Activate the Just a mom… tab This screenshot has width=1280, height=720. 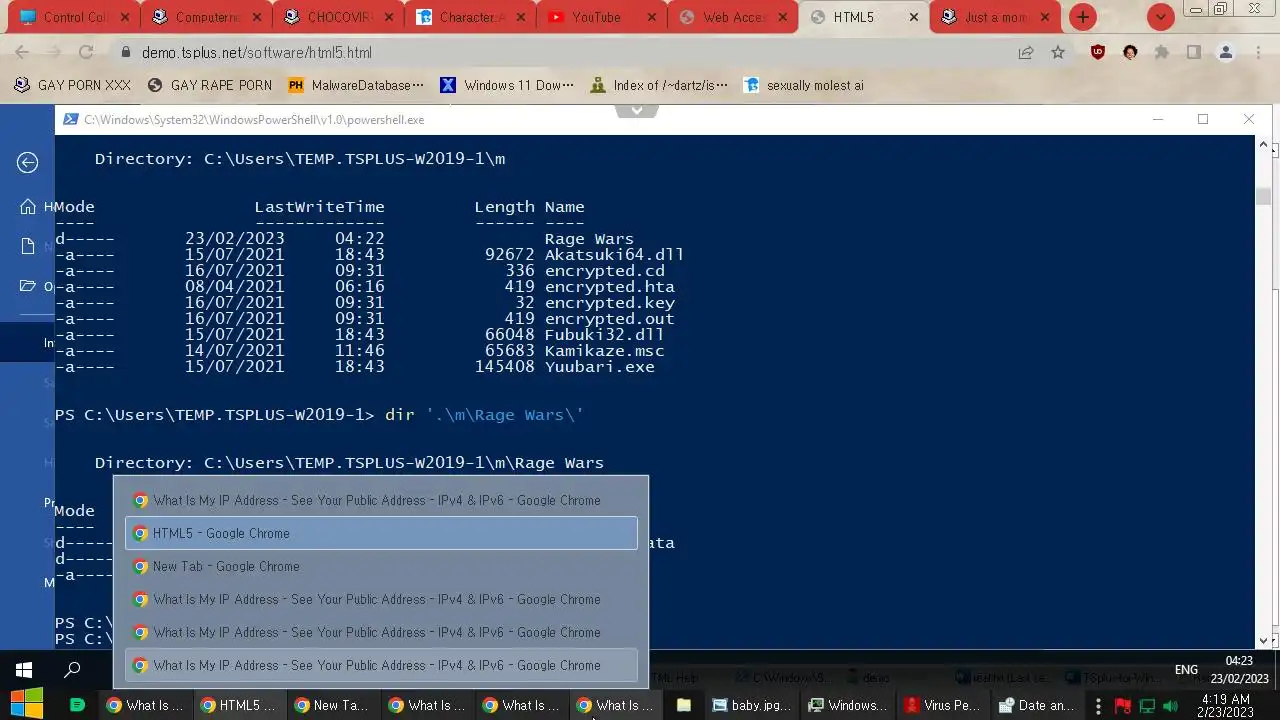995,17
